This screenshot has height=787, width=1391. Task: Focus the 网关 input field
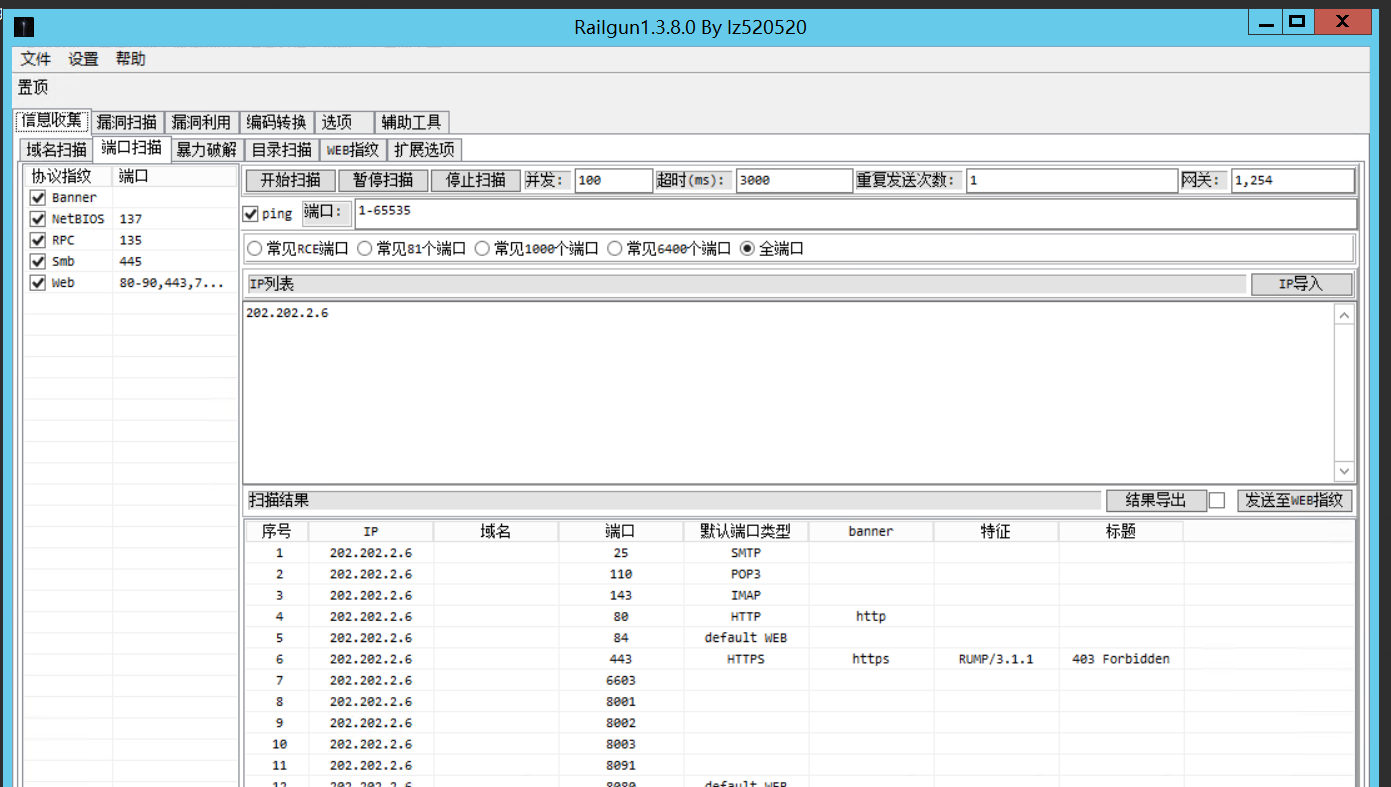tap(1293, 181)
